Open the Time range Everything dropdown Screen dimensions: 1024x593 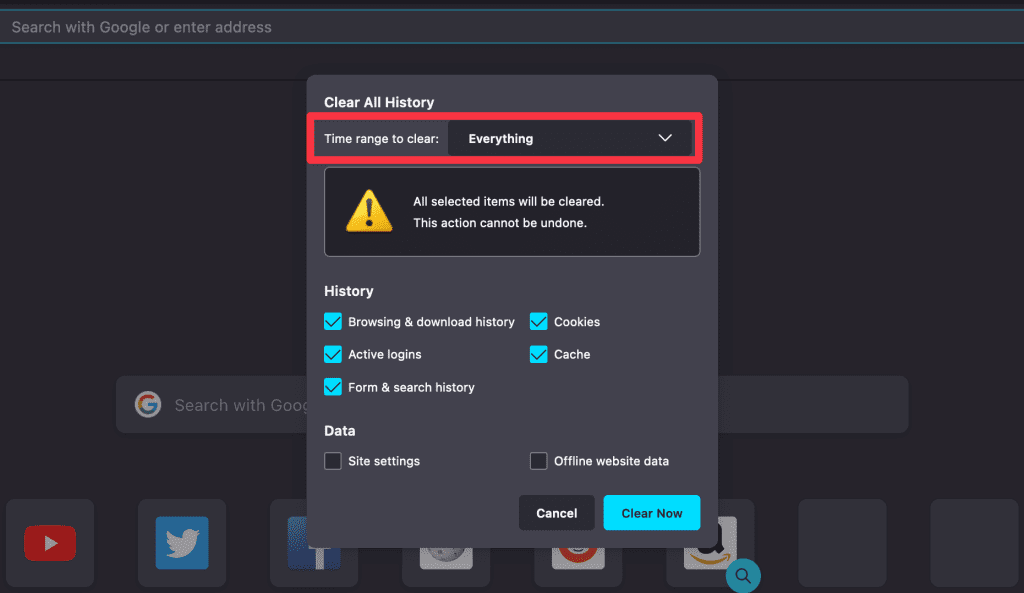569,138
